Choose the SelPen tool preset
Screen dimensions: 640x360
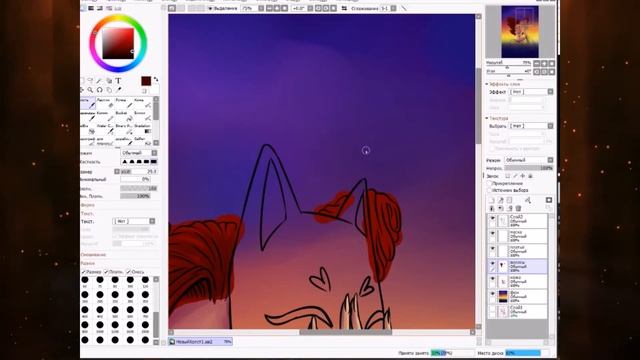tap(144, 141)
